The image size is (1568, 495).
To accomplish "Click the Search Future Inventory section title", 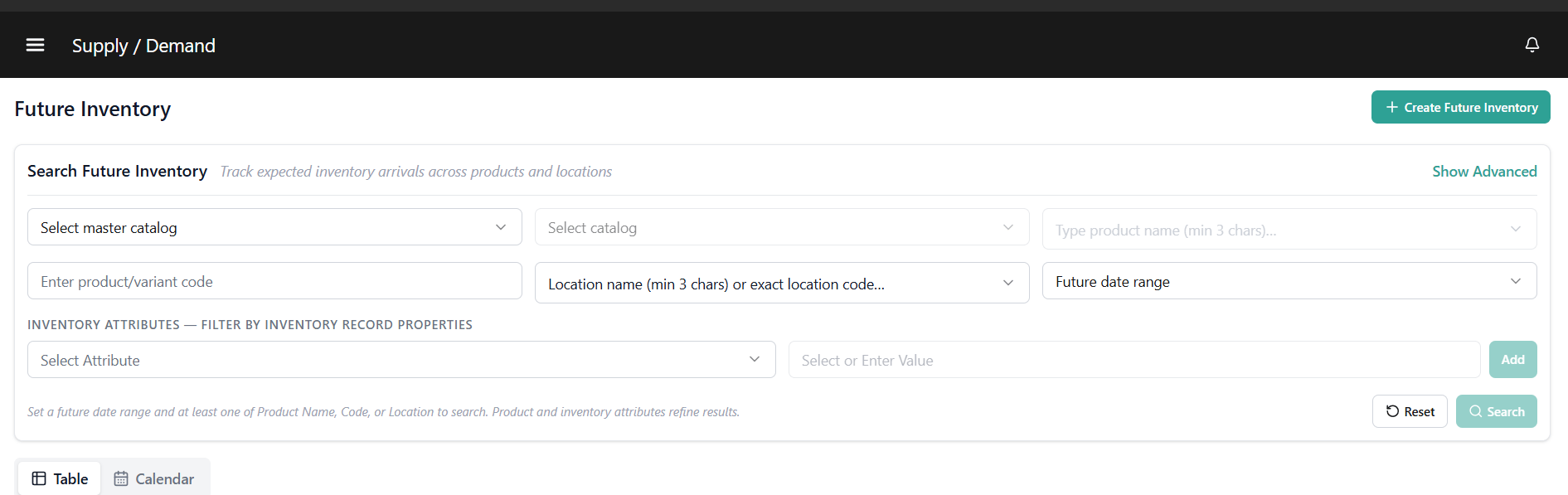I will point(117,171).
